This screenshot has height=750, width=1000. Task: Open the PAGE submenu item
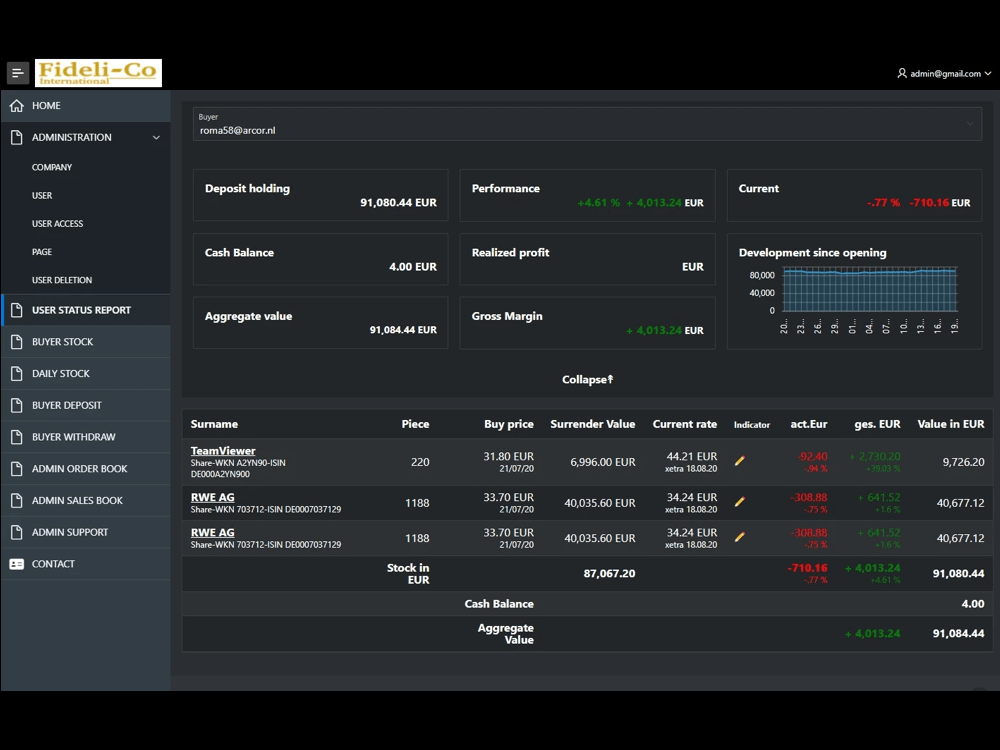[42, 252]
